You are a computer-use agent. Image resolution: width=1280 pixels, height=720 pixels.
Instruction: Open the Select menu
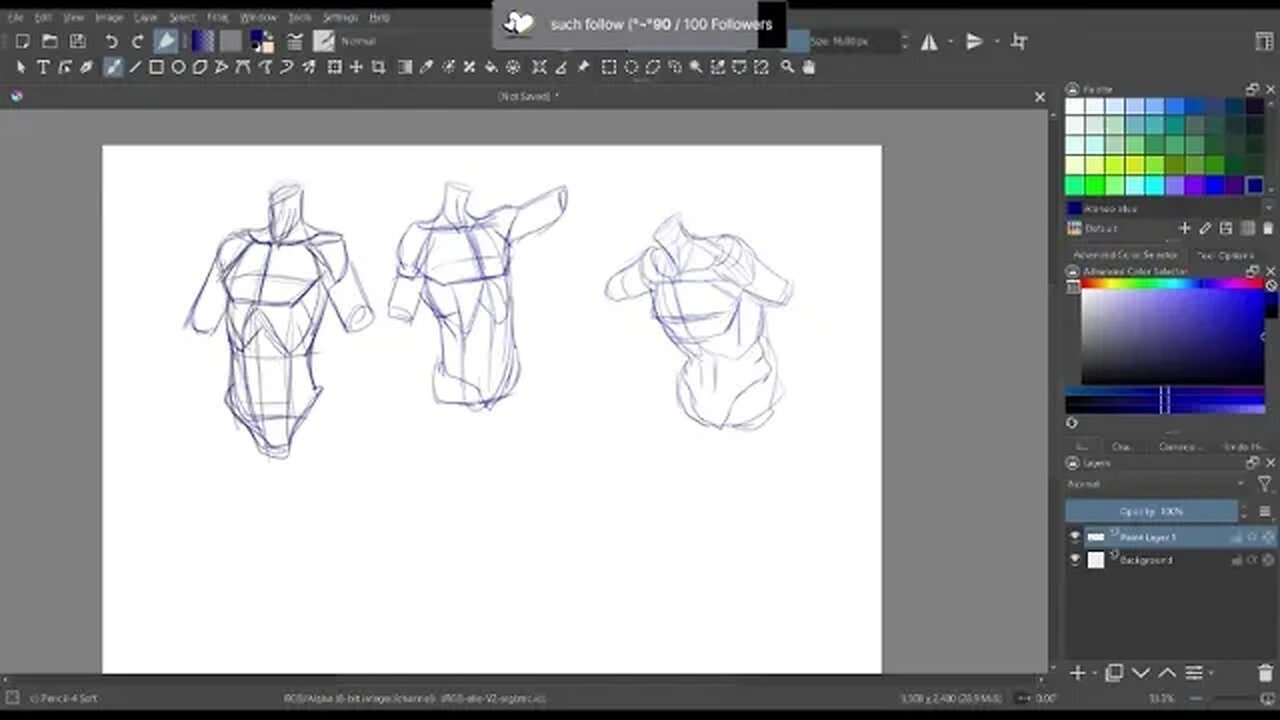click(182, 18)
